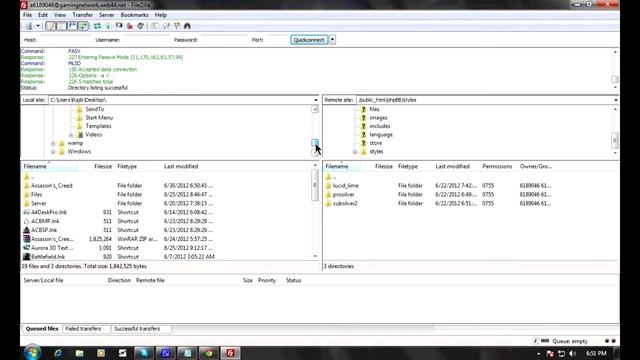Click FileZilla taskbar button
Screen dimensions: 640x360
click(x=230, y=353)
